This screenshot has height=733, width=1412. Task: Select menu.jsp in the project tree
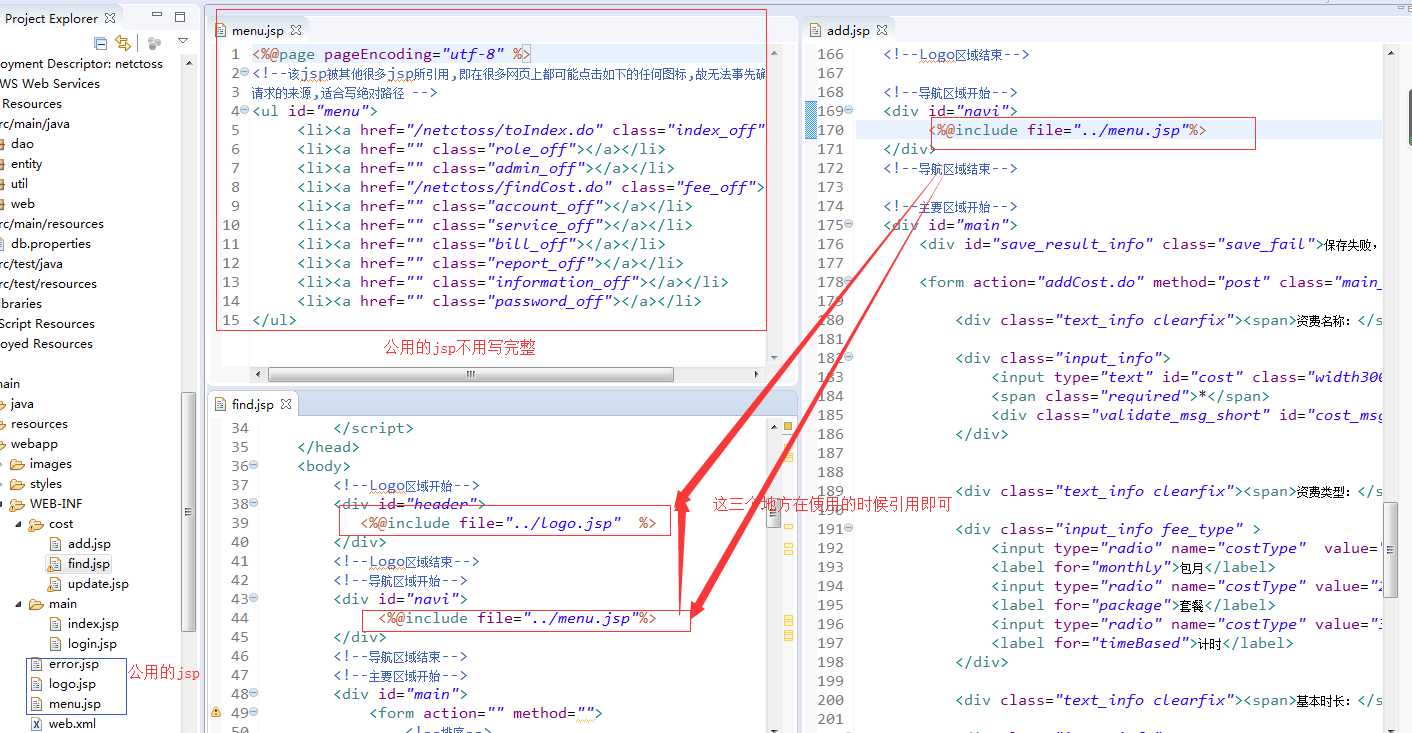tap(75, 704)
